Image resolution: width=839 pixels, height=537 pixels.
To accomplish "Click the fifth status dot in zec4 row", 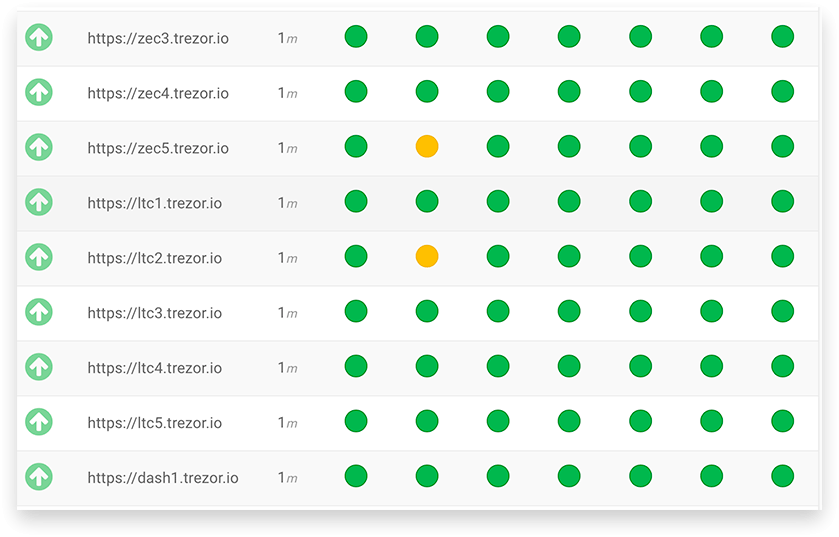I will tap(640, 91).
